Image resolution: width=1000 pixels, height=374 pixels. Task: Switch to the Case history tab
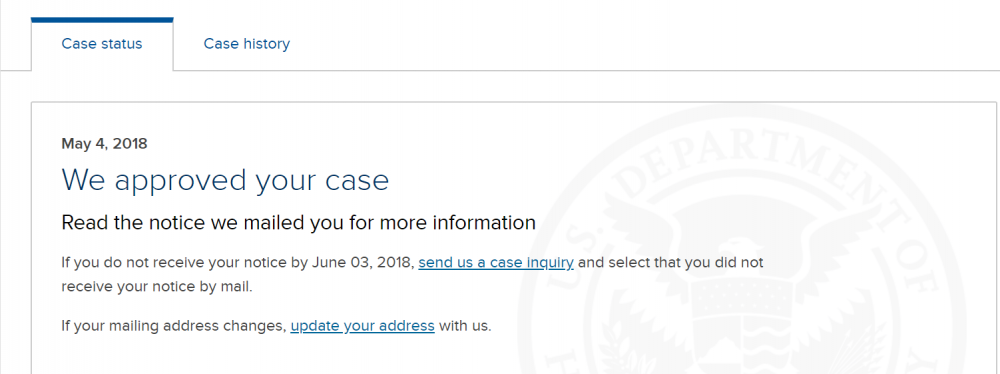[246, 44]
